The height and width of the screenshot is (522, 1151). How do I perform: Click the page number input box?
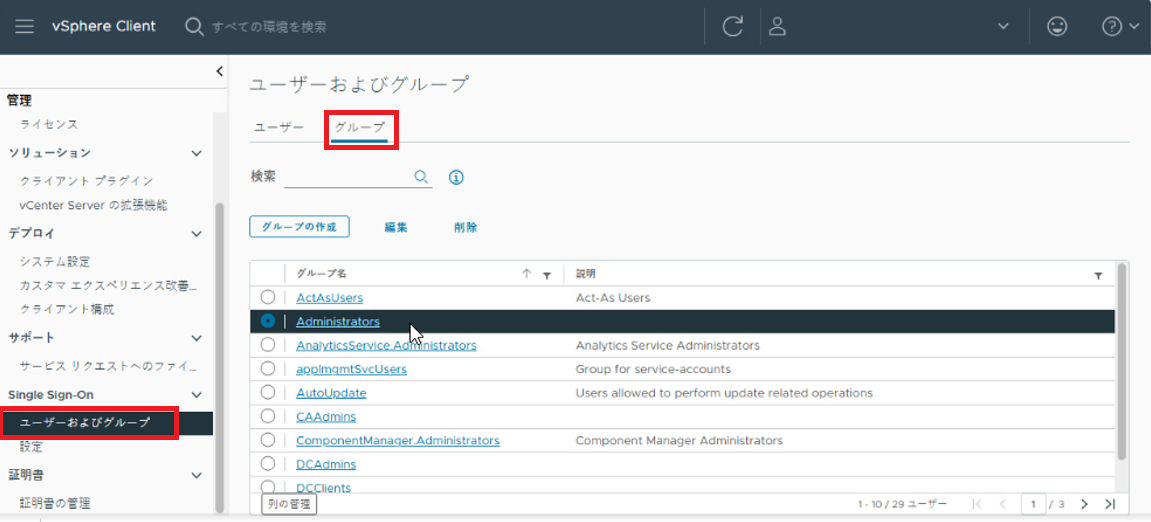click(x=1034, y=504)
